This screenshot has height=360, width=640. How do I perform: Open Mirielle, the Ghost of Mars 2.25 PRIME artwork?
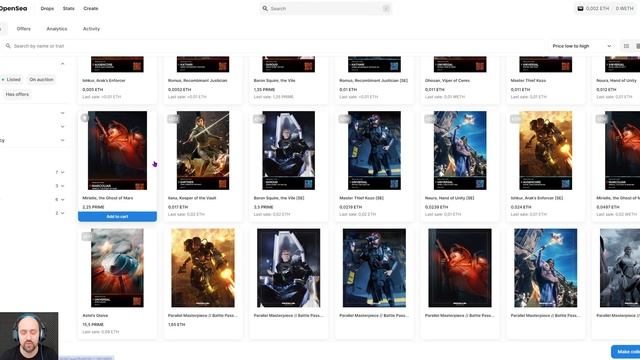pos(118,151)
